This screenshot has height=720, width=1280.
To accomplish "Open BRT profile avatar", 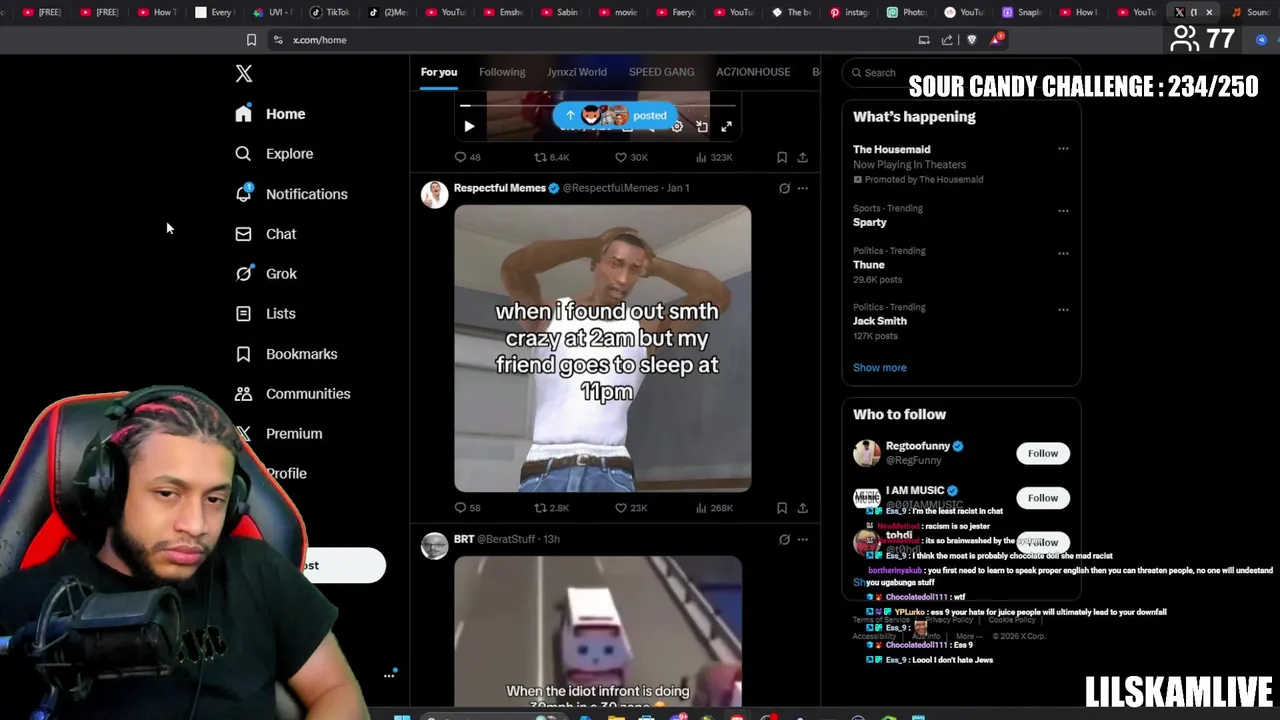I will [434, 546].
